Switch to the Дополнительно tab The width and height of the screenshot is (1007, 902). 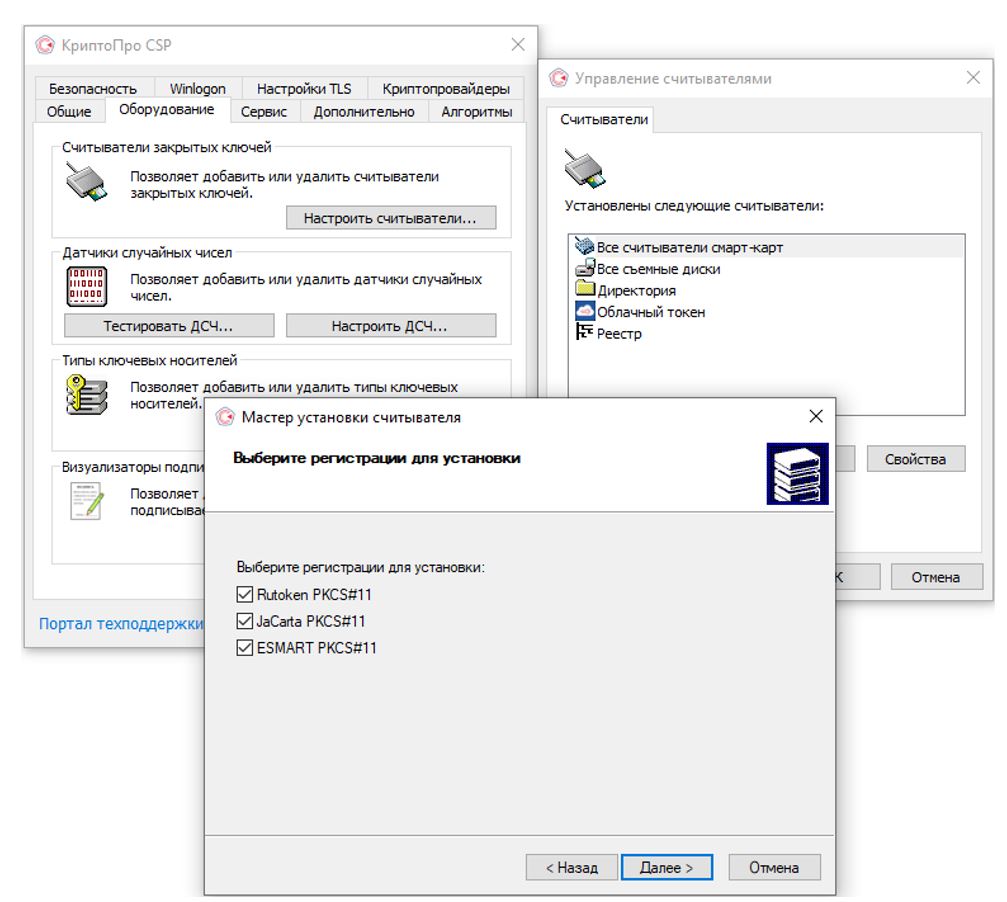(x=364, y=112)
